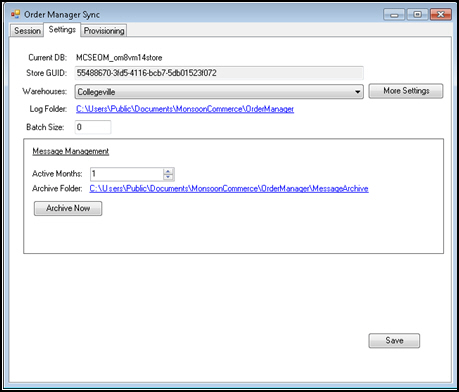Click the More Settings button
Viewport: 459px width, 392px height.
coord(406,91)
